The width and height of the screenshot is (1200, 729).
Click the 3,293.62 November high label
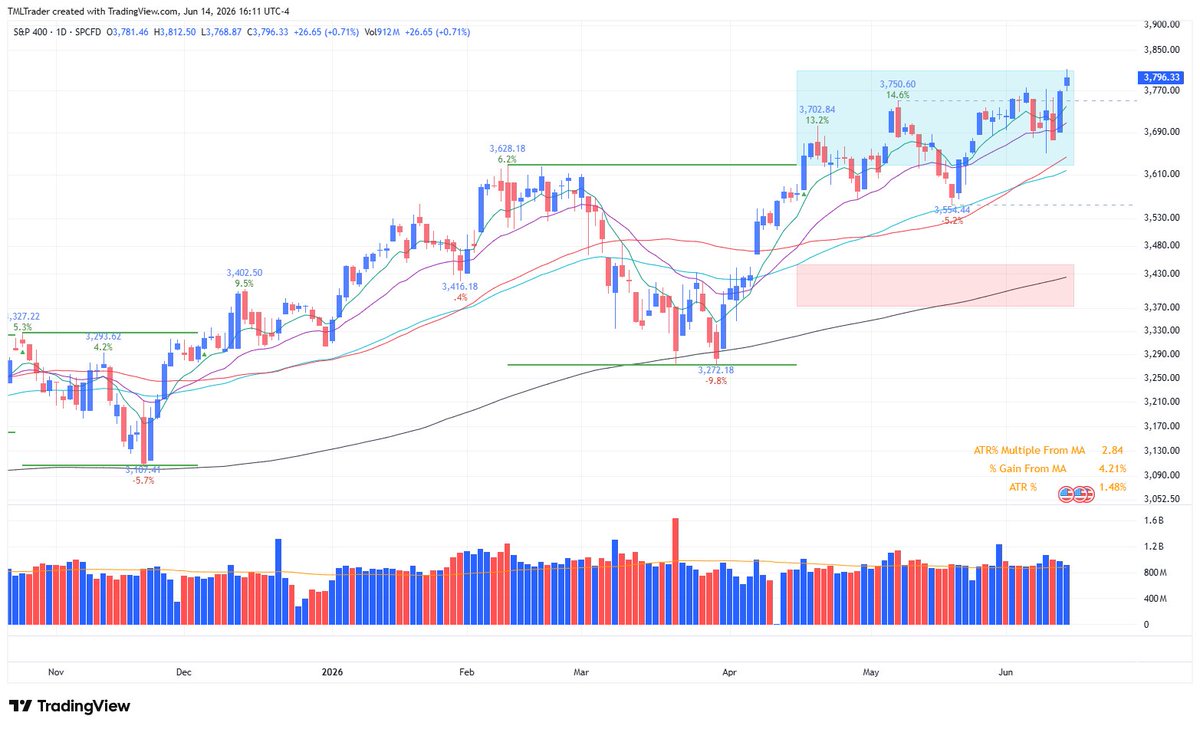tap(103, 337)
